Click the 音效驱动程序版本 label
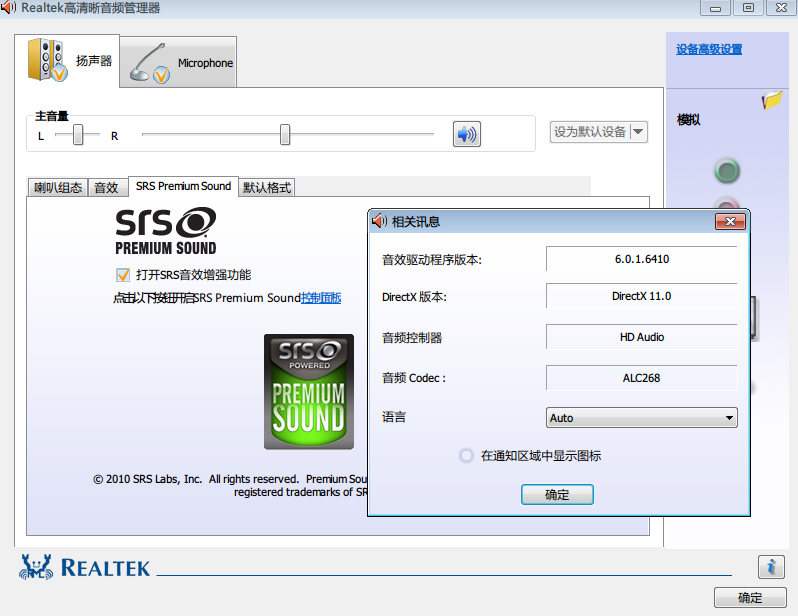 [x=432, y=260]
